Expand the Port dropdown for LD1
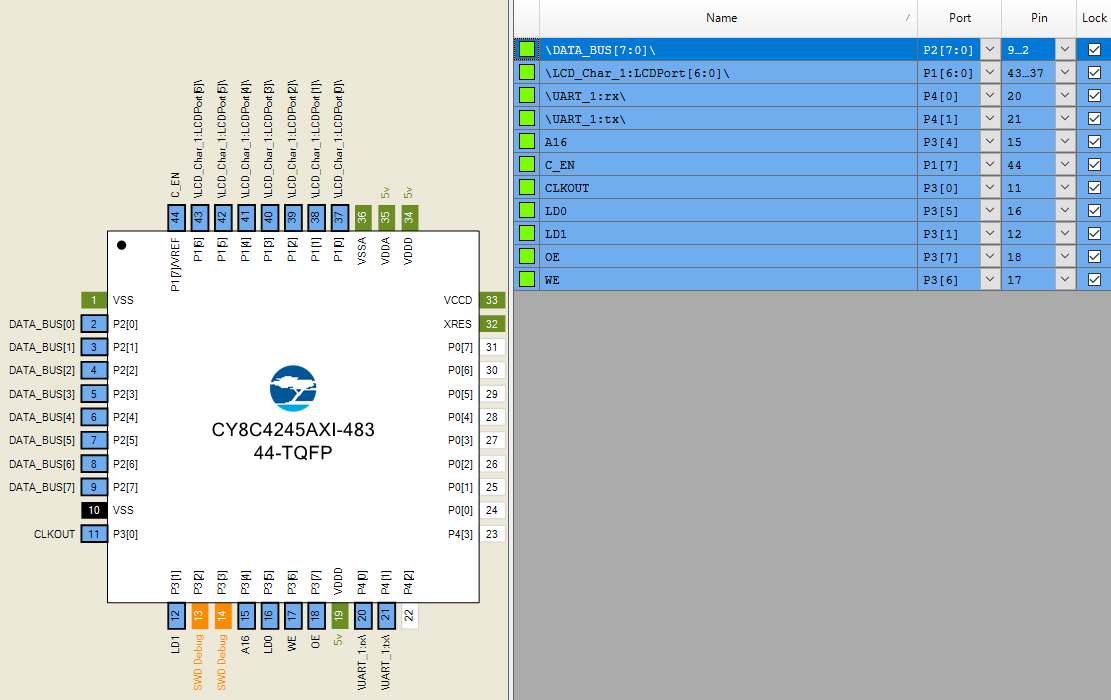This screenshot has width=1111, height=700. (990, 234)
